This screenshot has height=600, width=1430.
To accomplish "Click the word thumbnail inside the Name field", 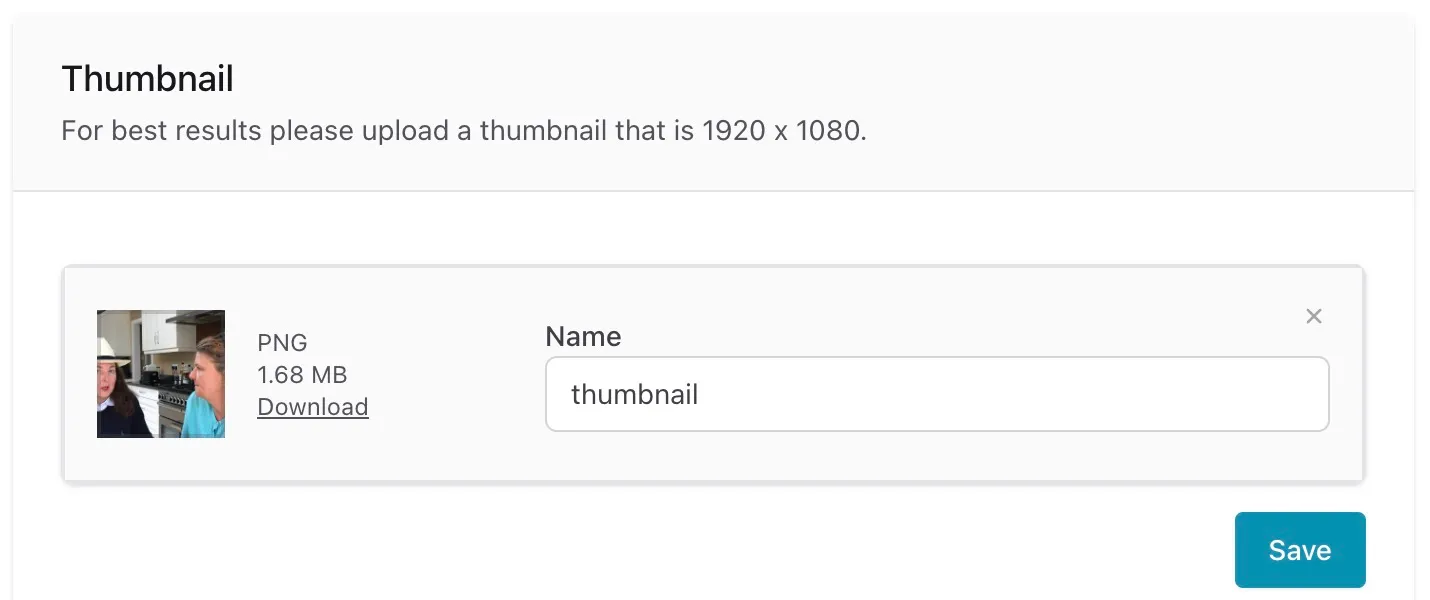I will click(x=634, y=394).
